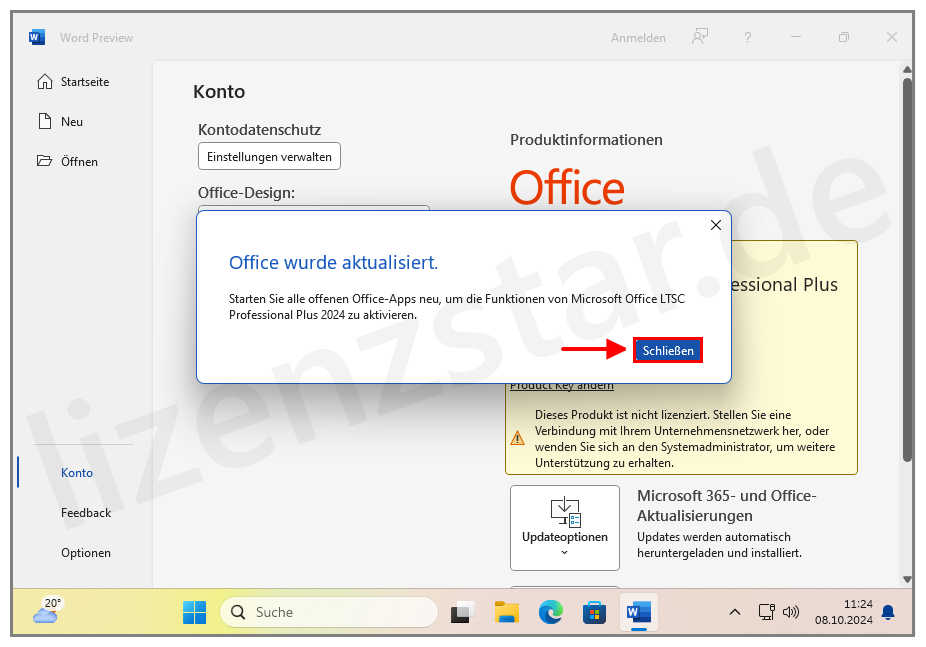Viewport: 926px width, 647px height.
Task: Click Anmelden in the title bar
Action: point(638,38)
